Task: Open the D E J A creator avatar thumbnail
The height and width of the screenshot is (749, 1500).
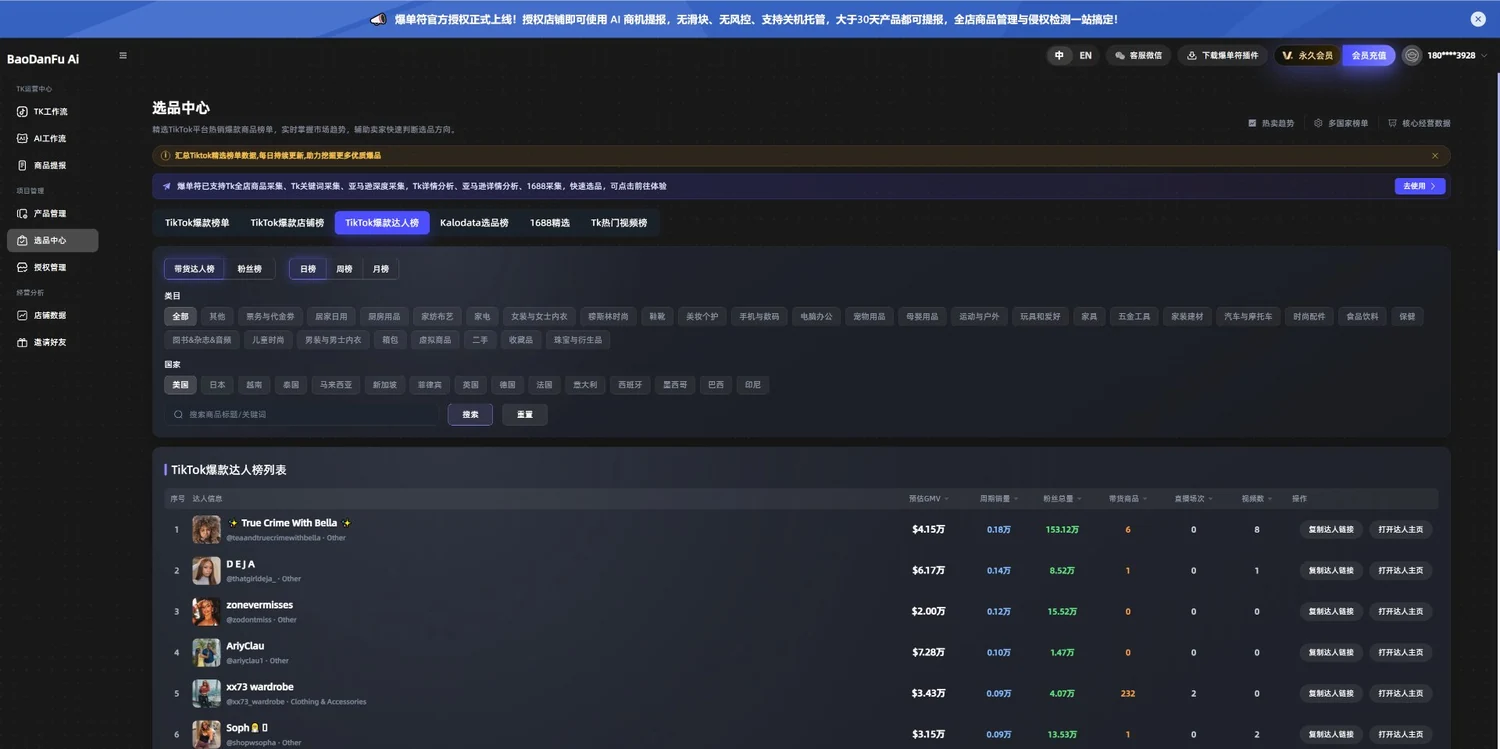Action: (x=207, y=571)
